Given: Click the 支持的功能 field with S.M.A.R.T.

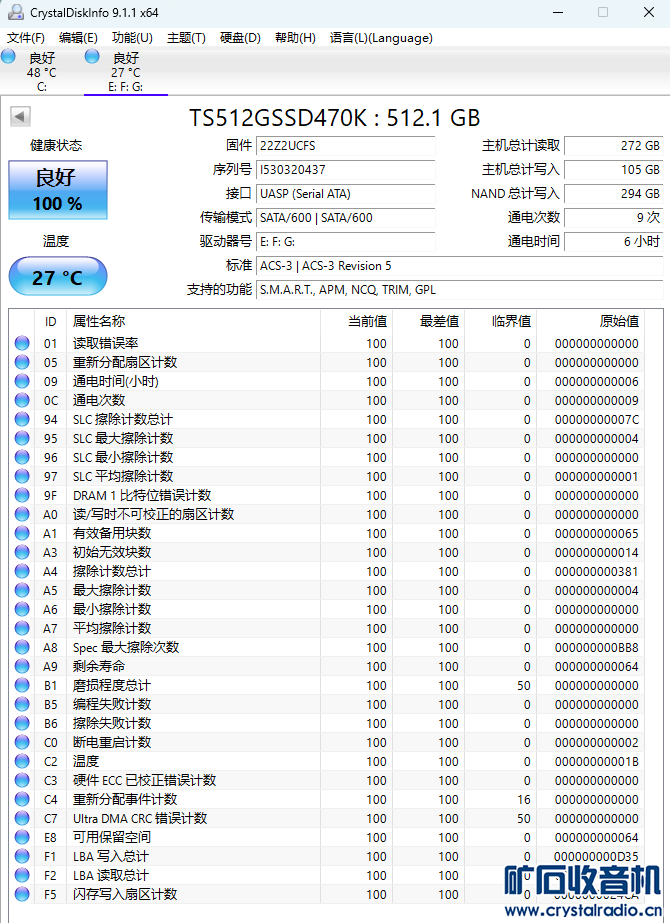Looking at the screenshot, I should 460,290.
